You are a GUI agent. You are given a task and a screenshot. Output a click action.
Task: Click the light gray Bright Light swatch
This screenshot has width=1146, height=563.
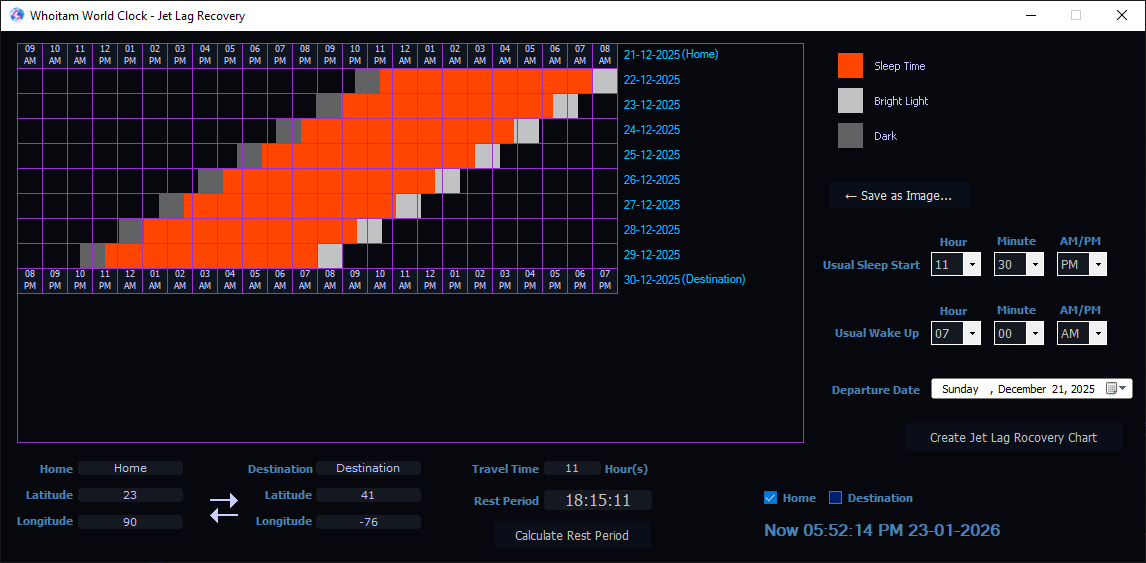click(x=850, y=101)
